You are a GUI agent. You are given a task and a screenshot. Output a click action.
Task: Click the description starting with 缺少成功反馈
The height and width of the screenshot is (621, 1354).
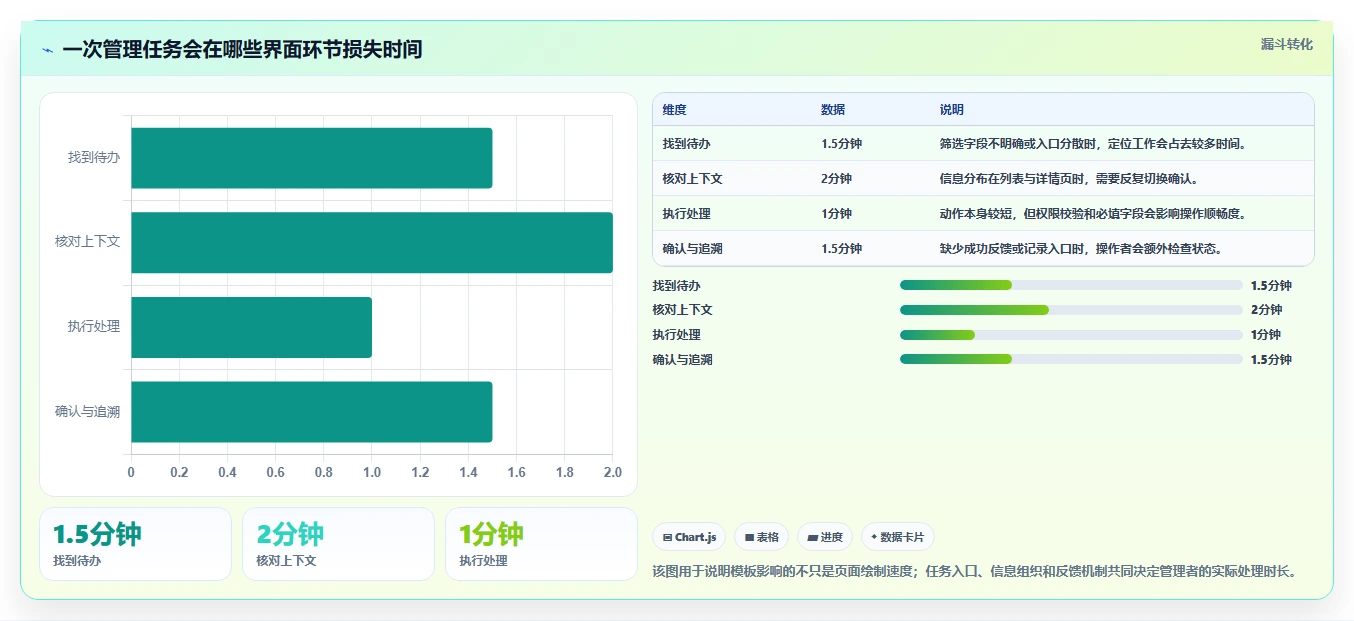pos(1081,249)
